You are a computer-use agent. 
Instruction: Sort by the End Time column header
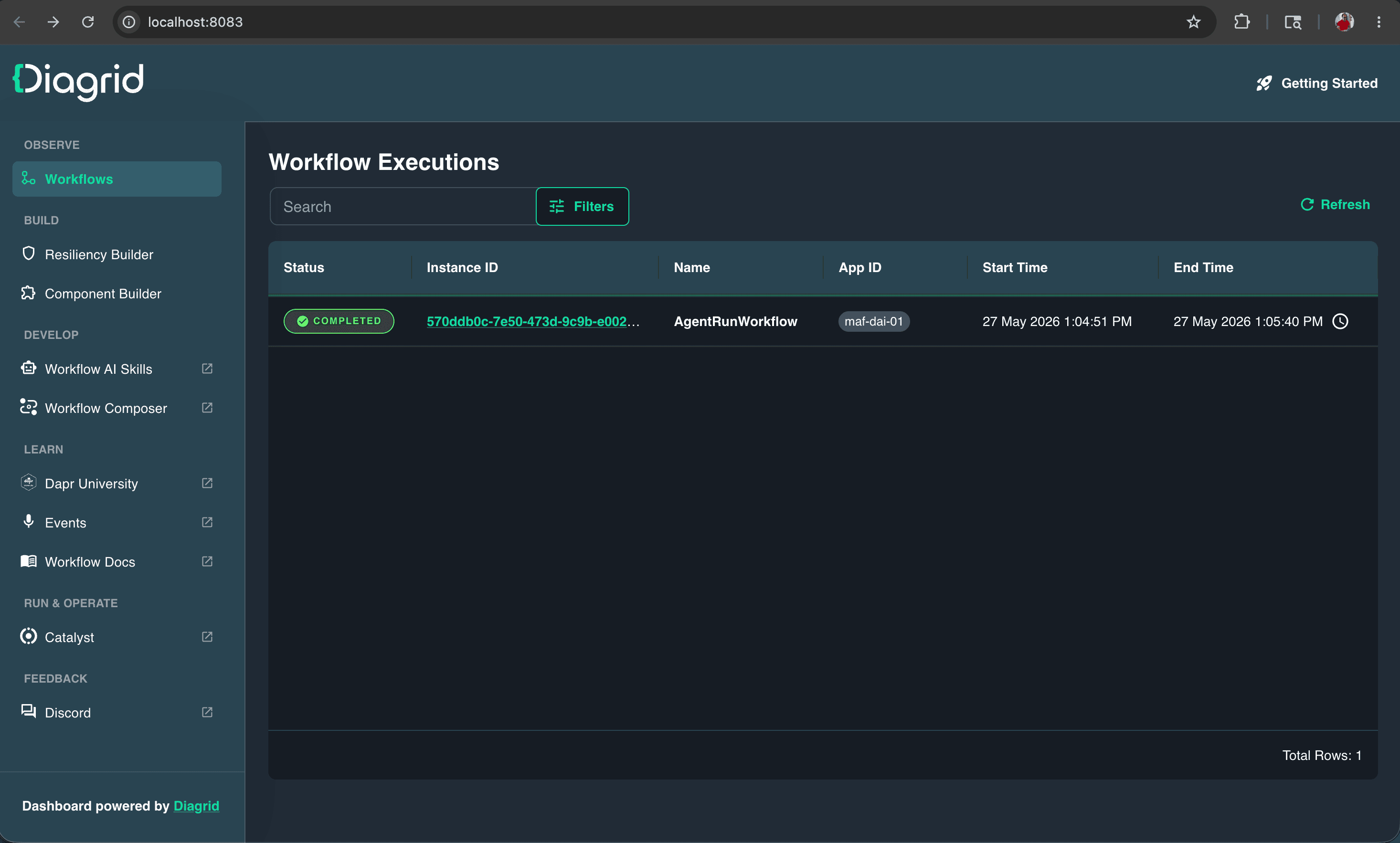[1203, 268]
